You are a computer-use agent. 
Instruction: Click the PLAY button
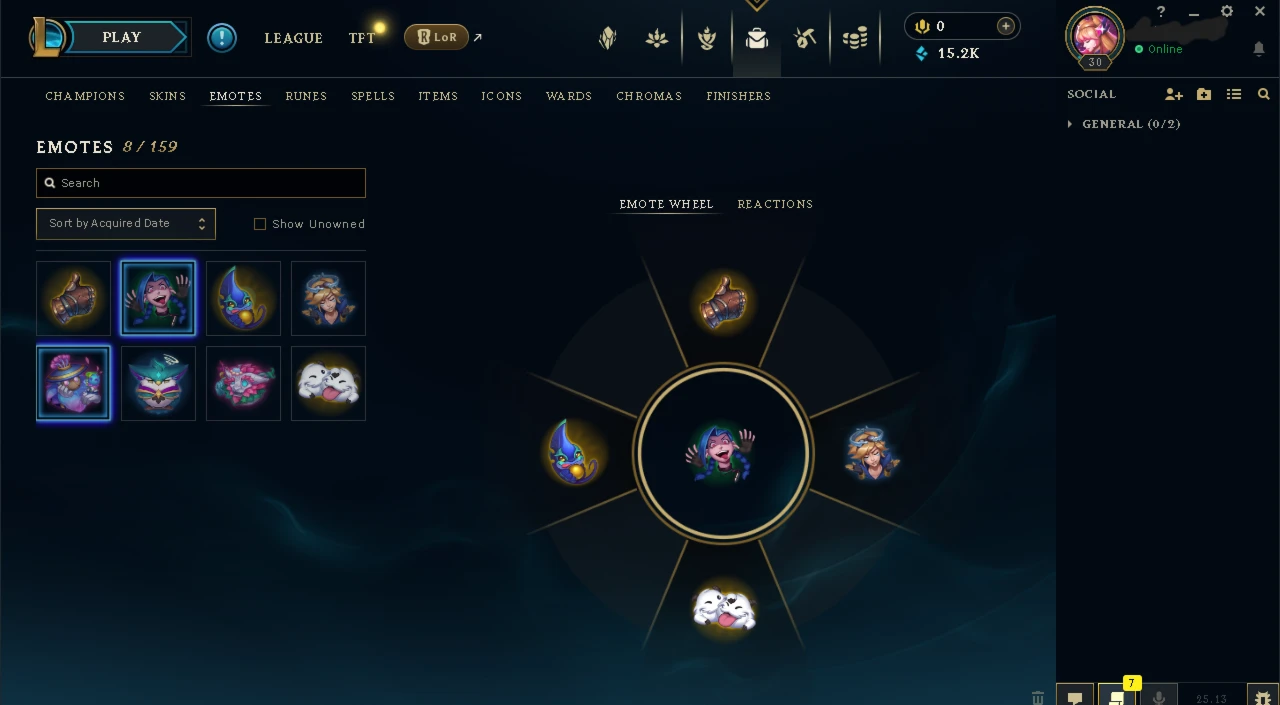[x=122, y=38]
